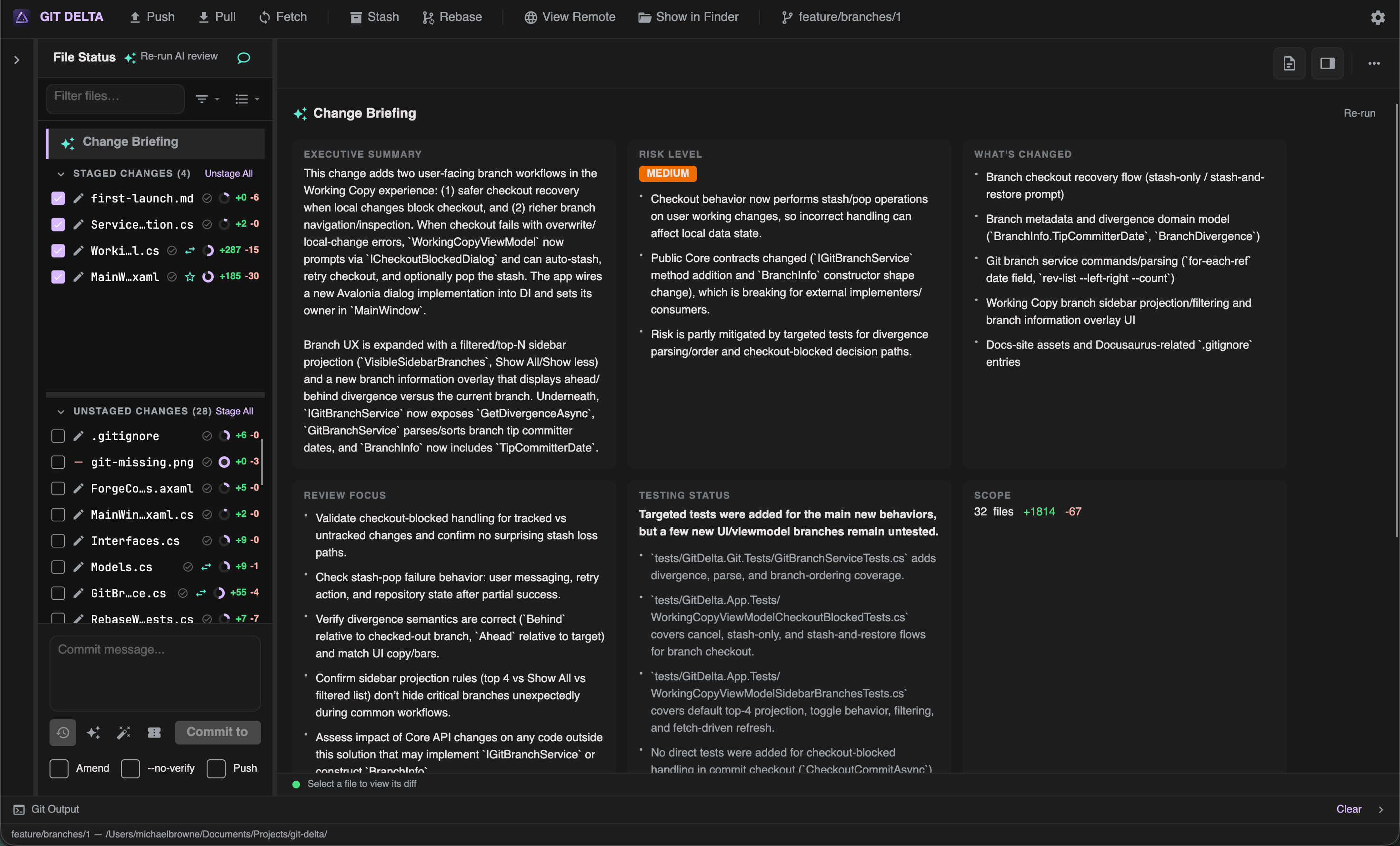Open settings with the gear icon

coord(1378,17)
